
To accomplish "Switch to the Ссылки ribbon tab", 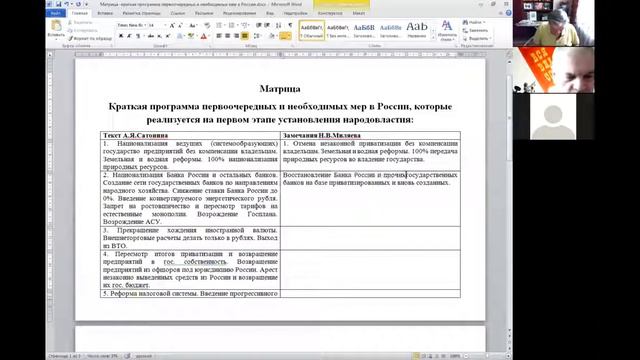I will (x=178, y=13).
